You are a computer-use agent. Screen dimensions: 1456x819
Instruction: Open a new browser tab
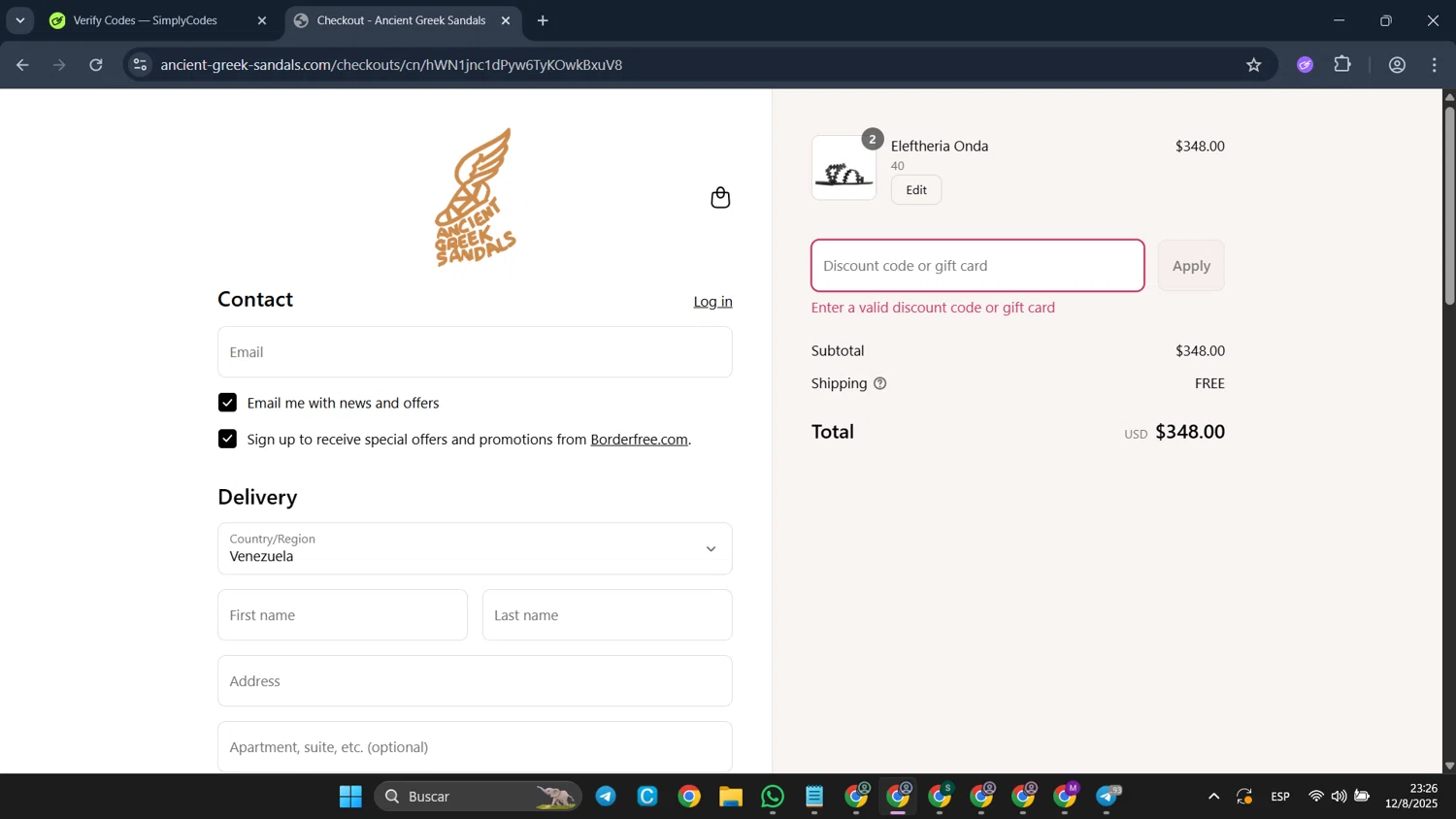pyautogui.click(x=543, y=20)
